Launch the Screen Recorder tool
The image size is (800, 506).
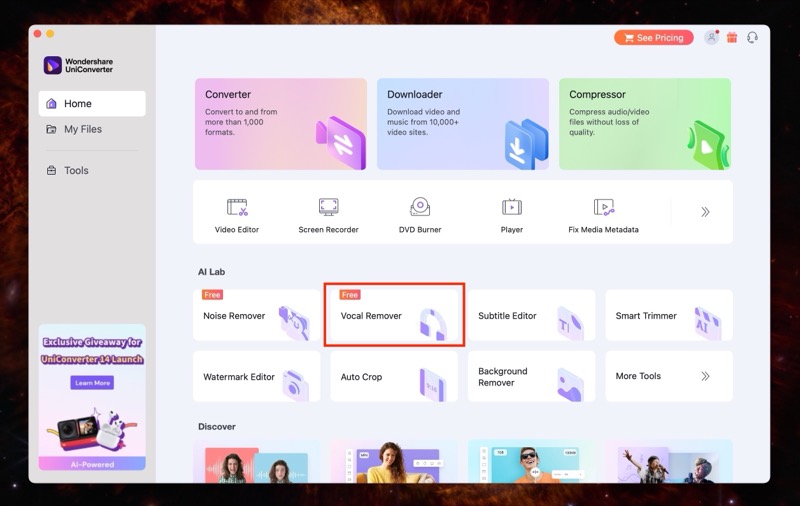[x=329, y=216]
